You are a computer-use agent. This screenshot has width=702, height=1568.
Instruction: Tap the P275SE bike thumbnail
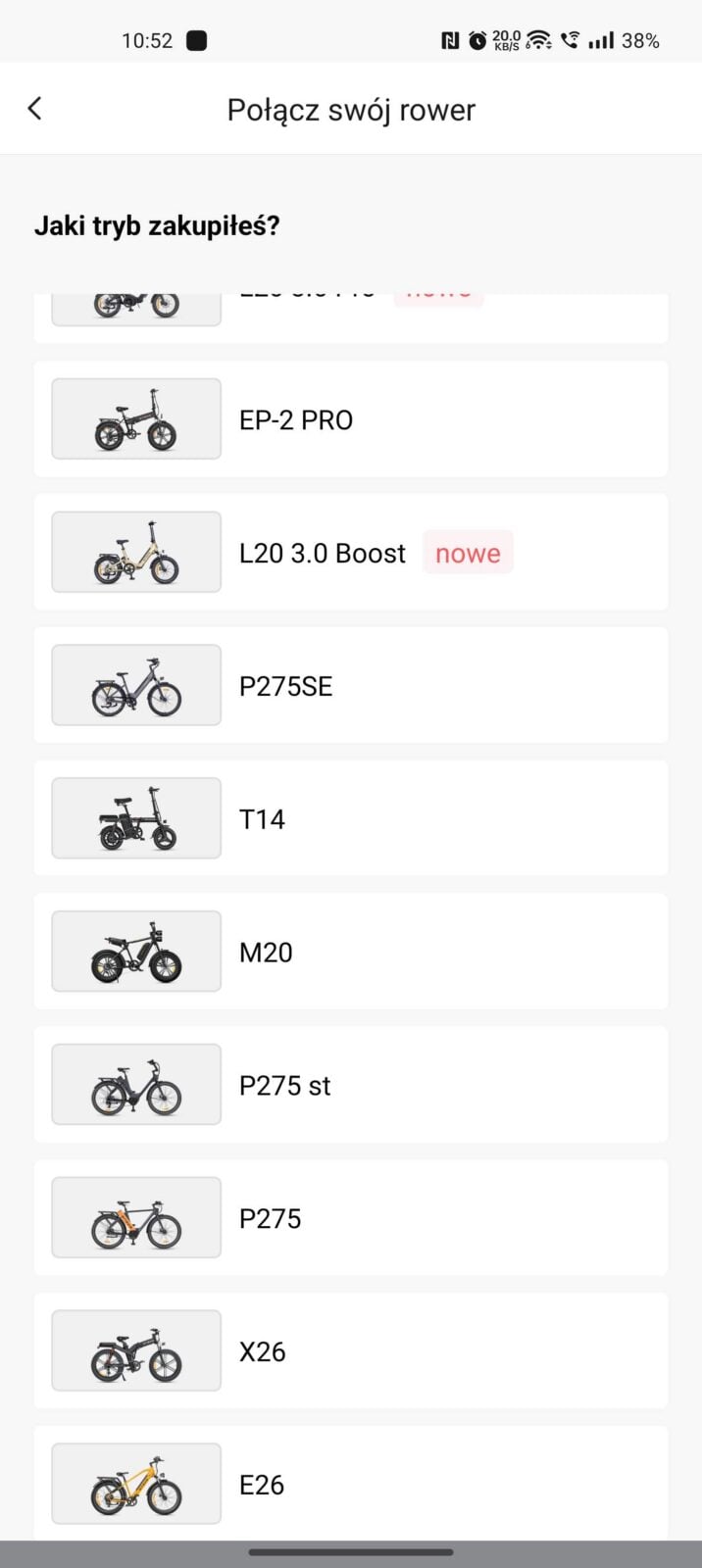click(x=136, y=686)
